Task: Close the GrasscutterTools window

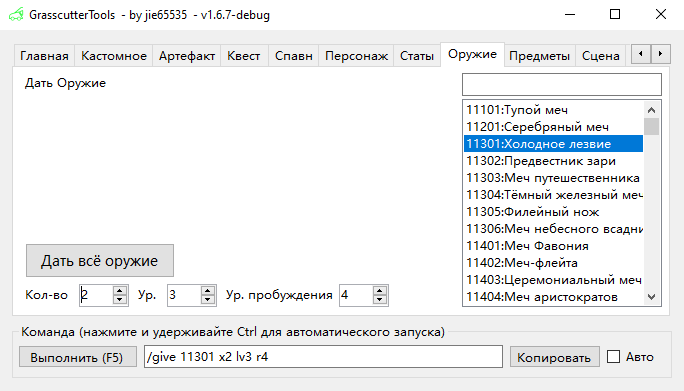Action: point(661,14)
